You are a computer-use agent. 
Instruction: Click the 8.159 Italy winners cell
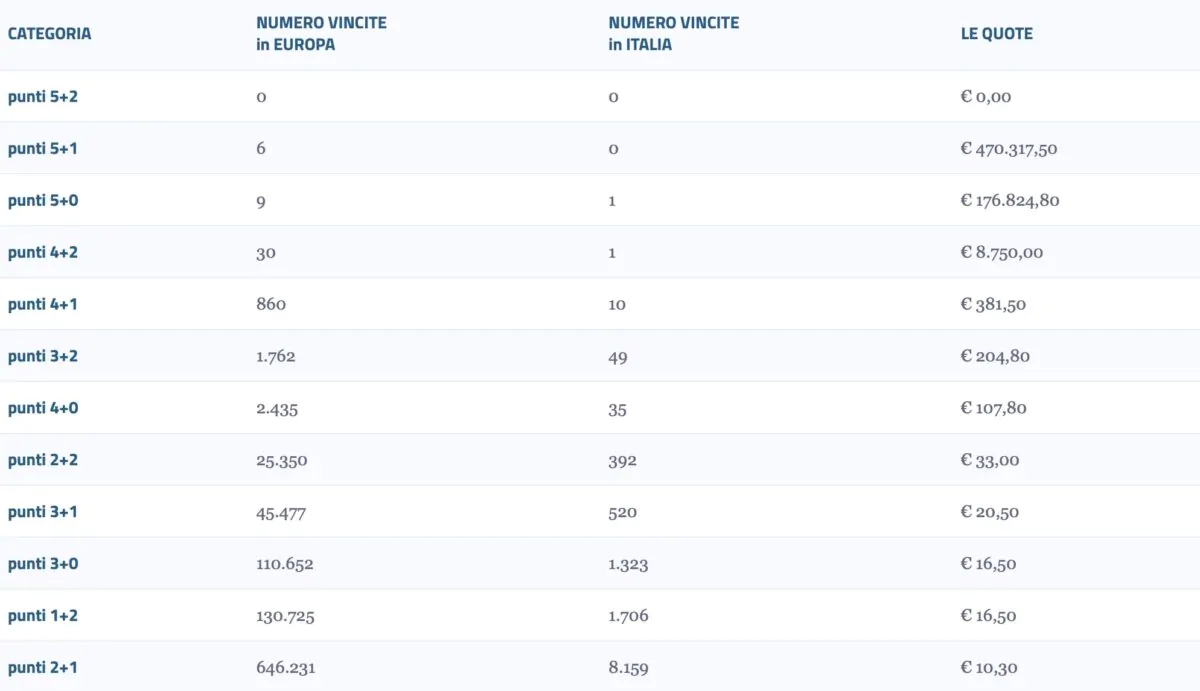click(x=627, y=667)
